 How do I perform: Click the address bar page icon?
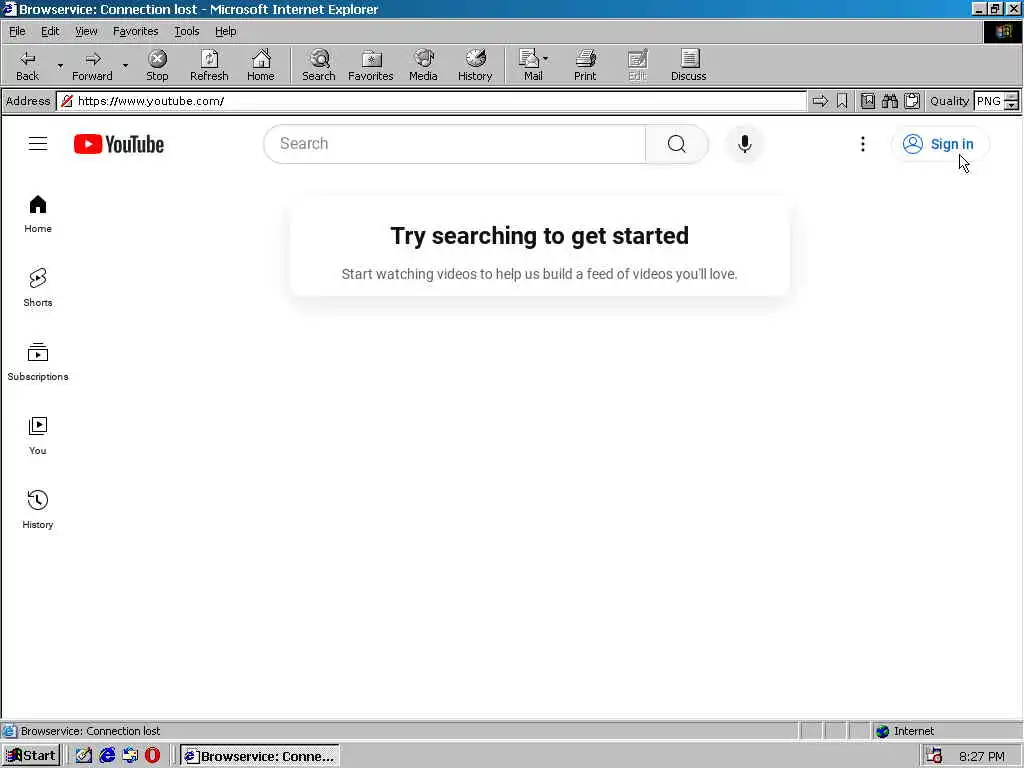click(66, 101)
